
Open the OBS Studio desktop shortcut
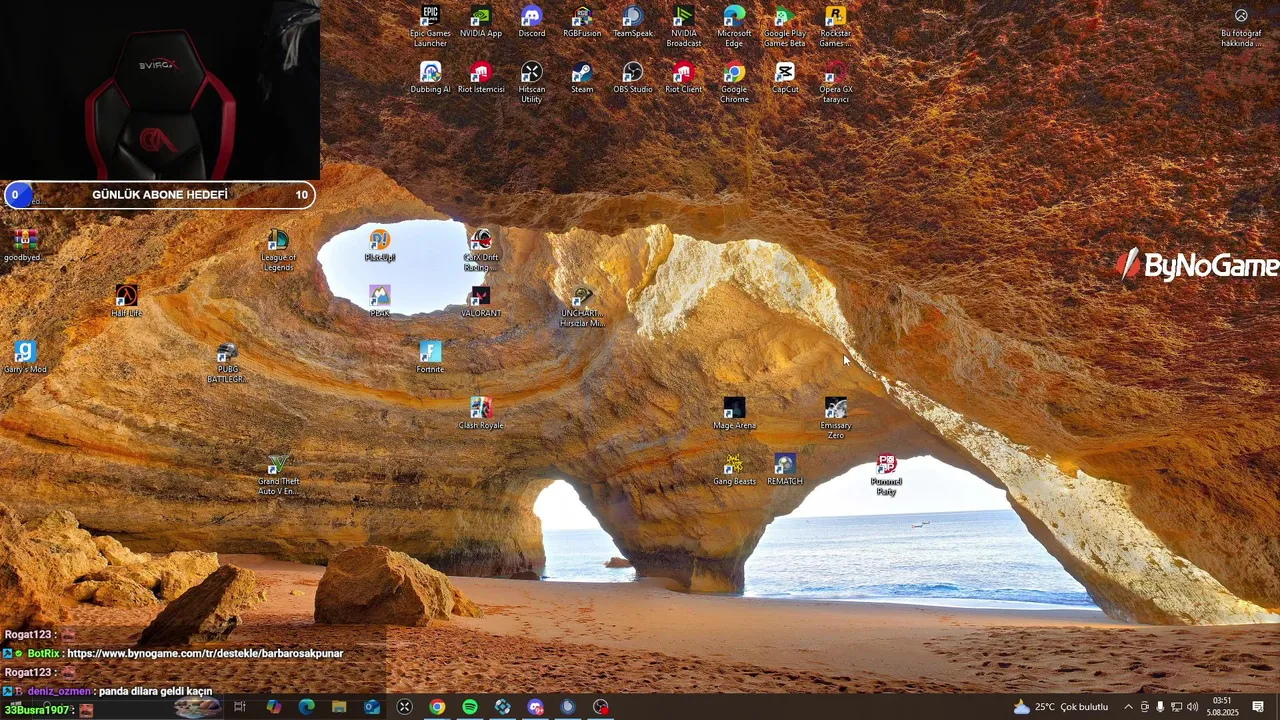point(633,78)
